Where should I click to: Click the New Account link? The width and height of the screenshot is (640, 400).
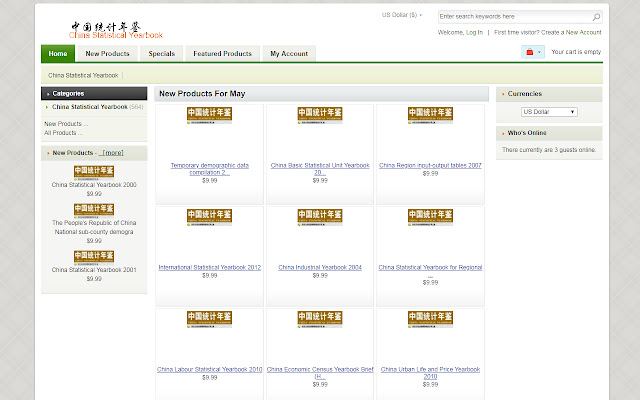point(583,32)
